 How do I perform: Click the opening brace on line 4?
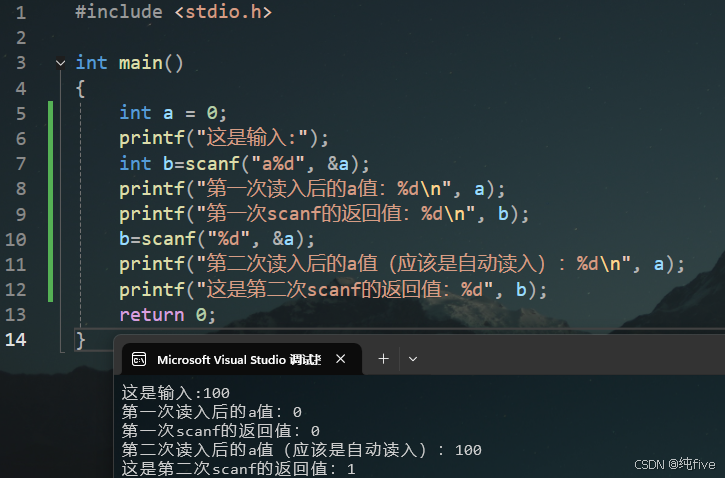(x=80, y=88)
